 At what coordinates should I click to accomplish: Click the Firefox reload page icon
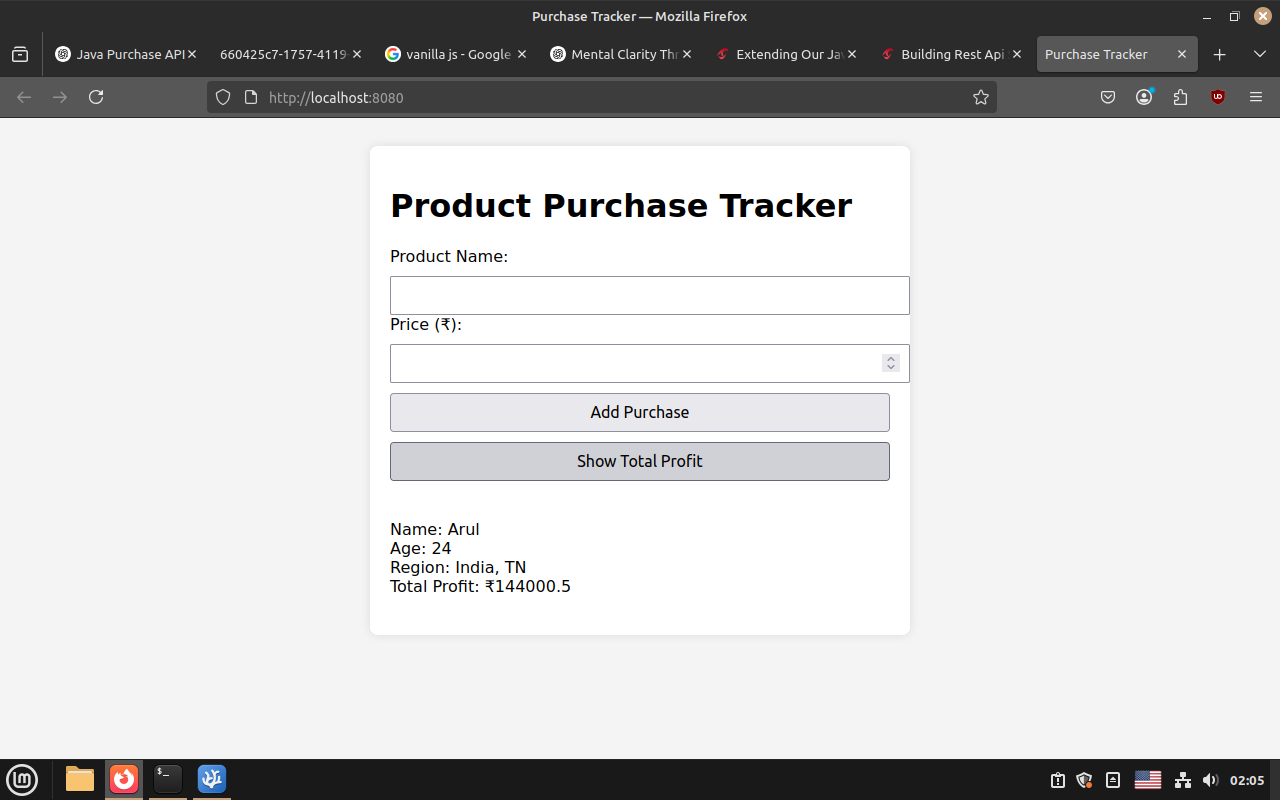(x=96, y=97)
